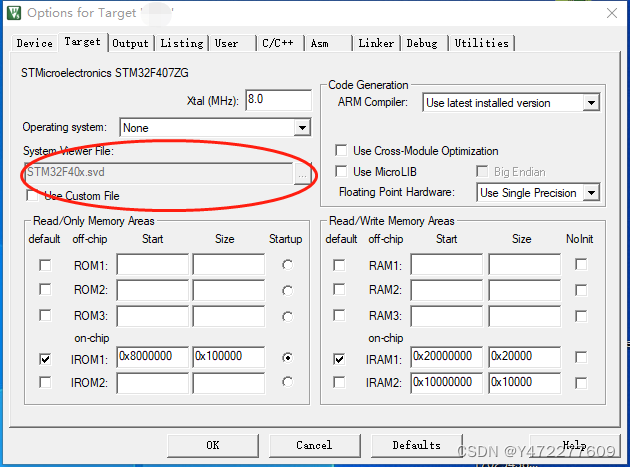Click the Defaults button

point(416,445)
